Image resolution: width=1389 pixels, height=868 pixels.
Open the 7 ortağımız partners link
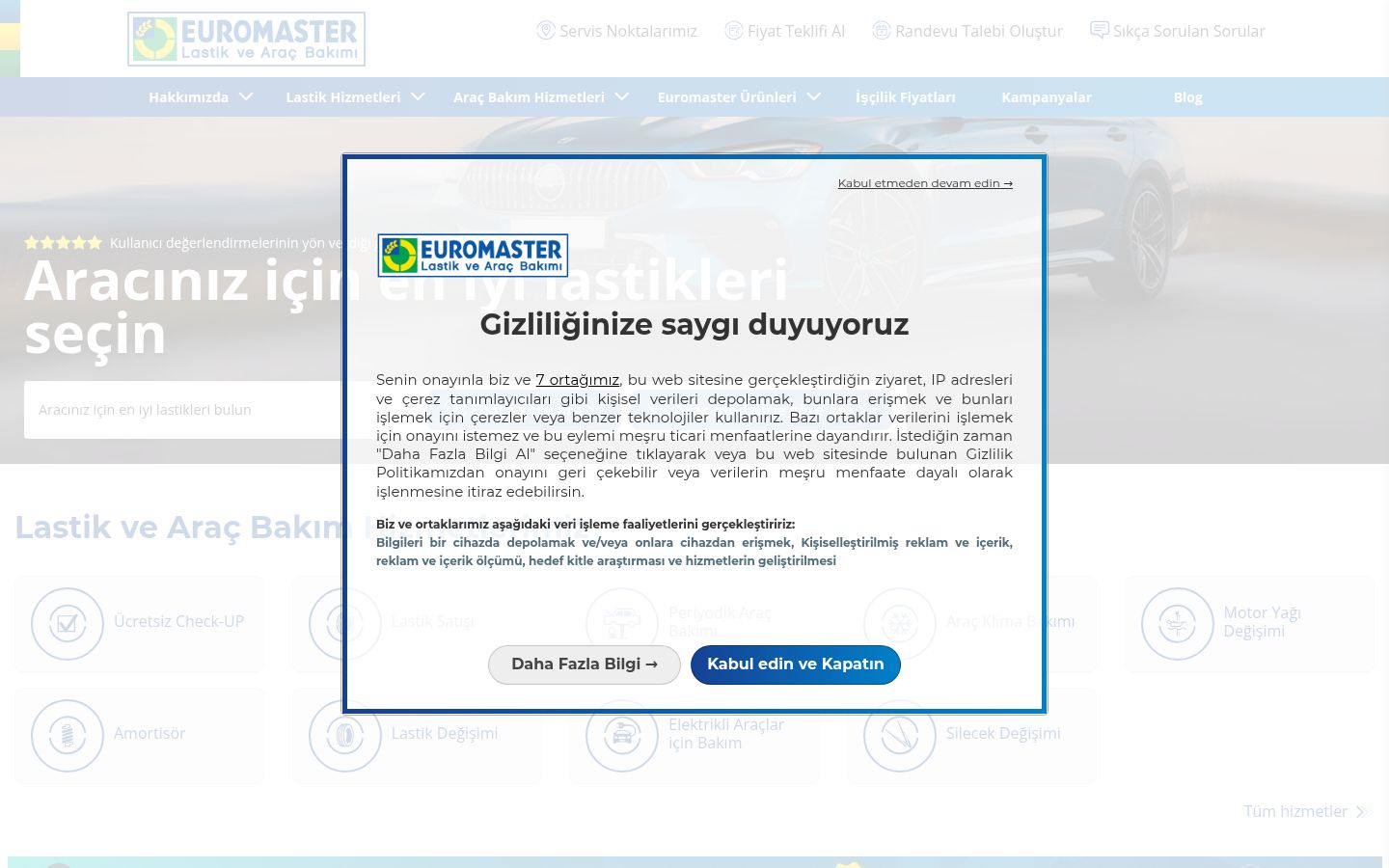578,380
